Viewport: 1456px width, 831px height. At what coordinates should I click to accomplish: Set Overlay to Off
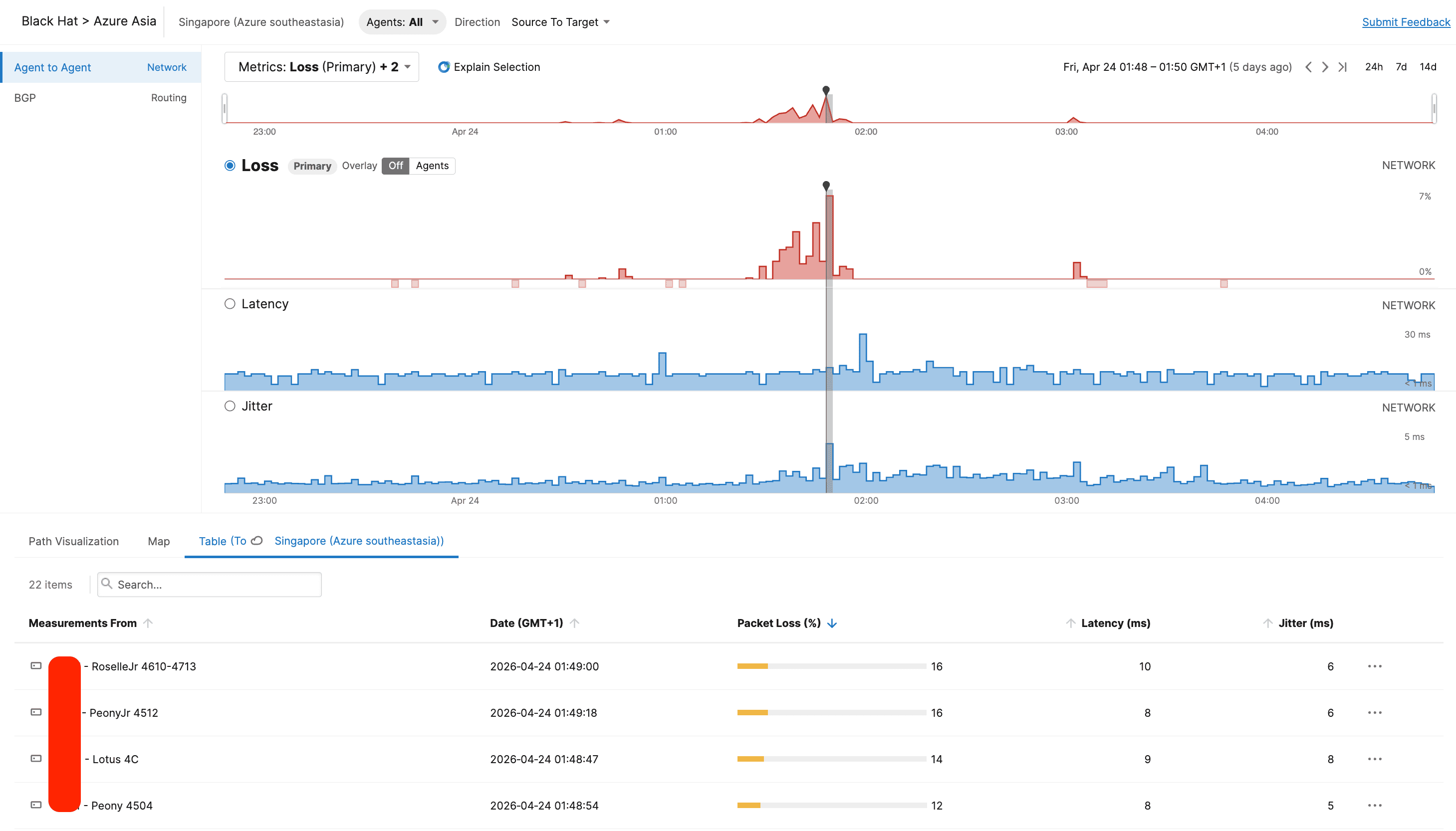click(395, 166)
